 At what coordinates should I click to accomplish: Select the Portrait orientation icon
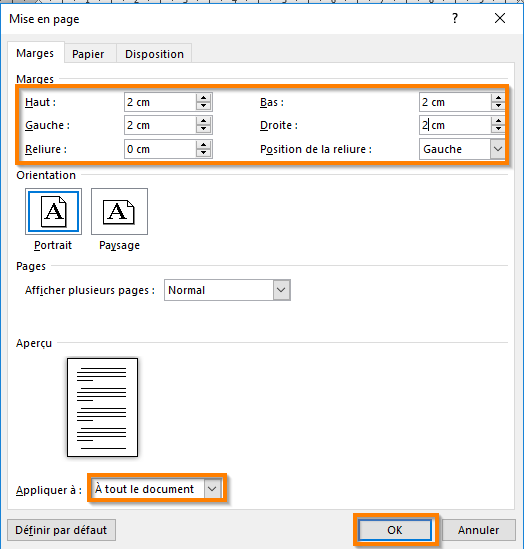tap(53, 211)
